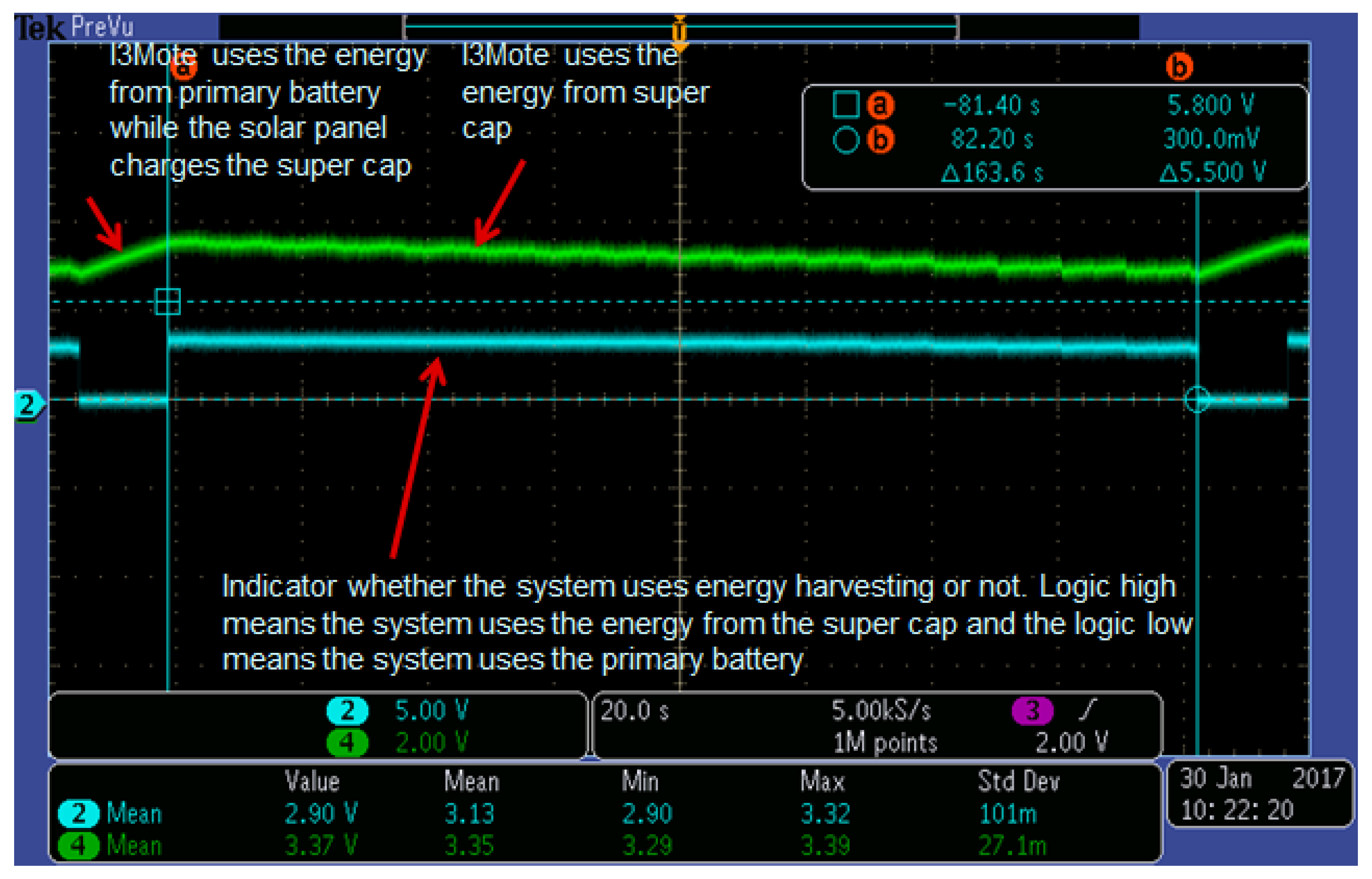Click the purple channel 3 trigger badge
Screen dimensions: 1372x879
(1032, 711)
